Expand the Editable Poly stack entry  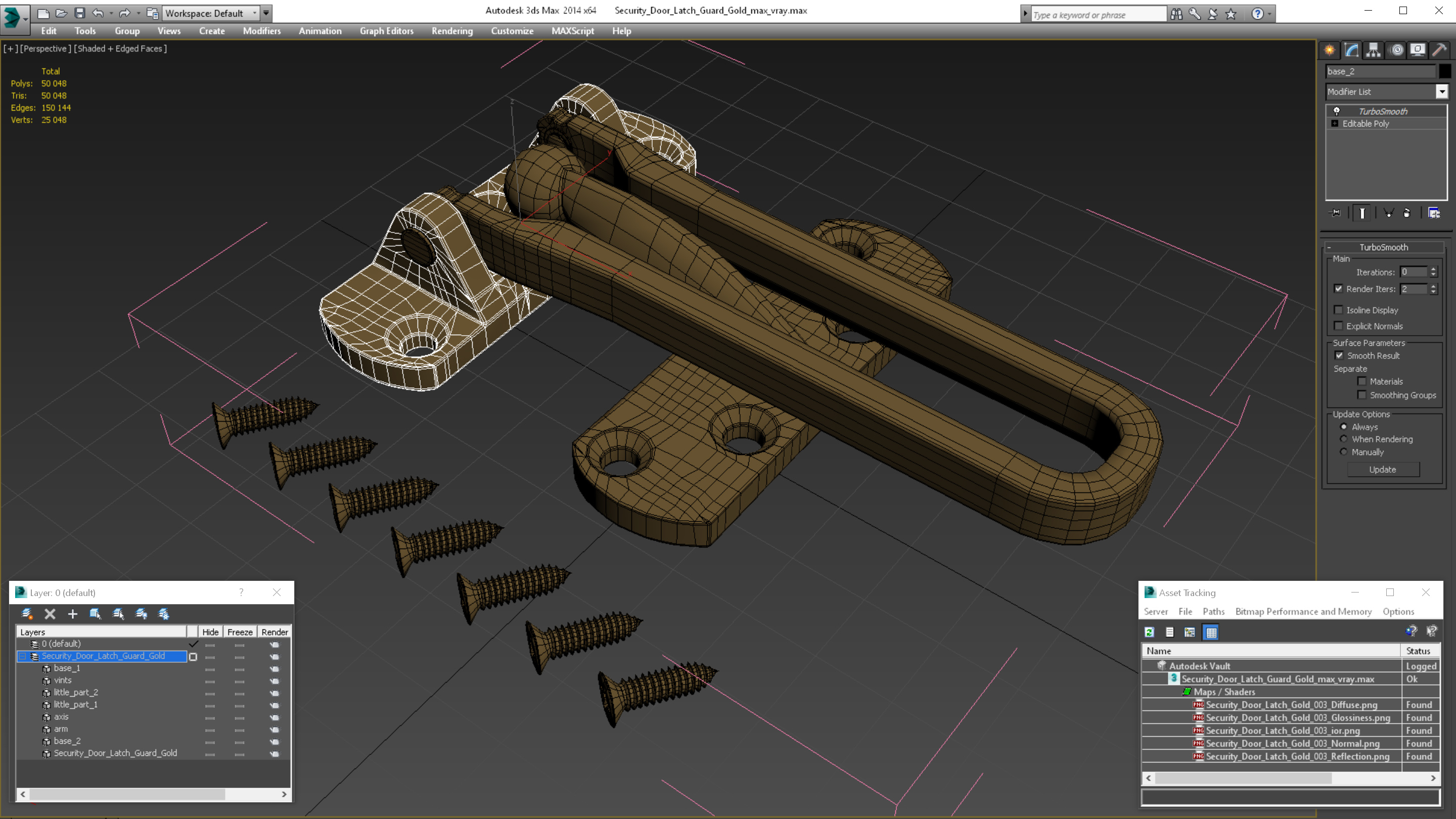(1335, 123)
